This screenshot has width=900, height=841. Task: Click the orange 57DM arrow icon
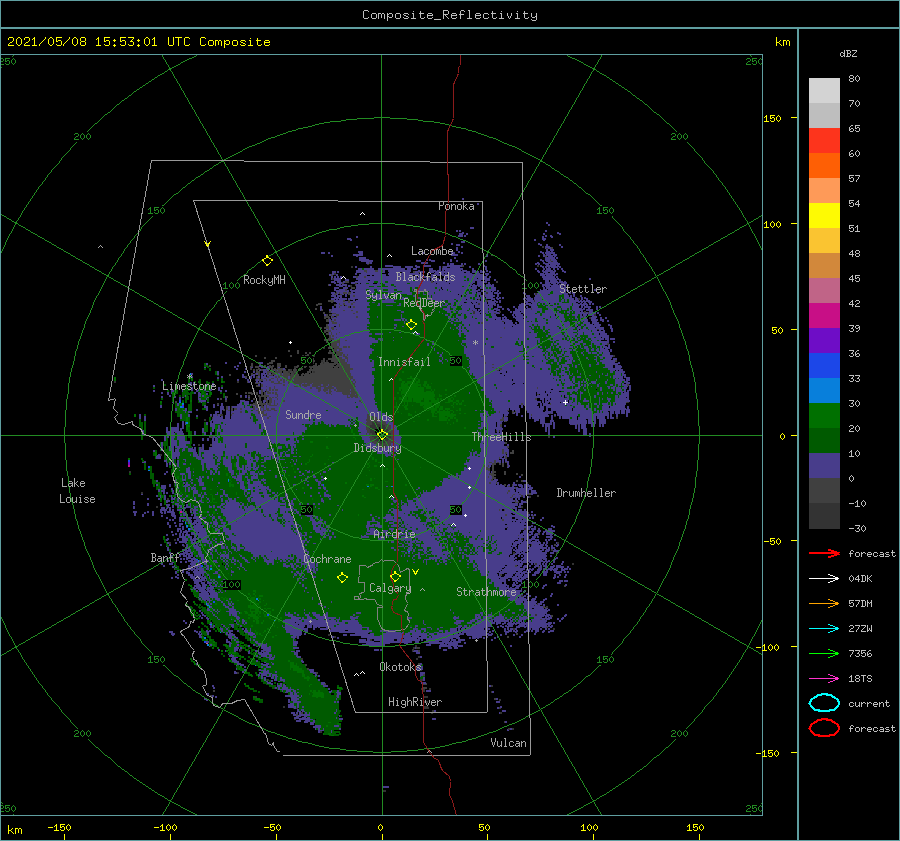tap(824, 603)
